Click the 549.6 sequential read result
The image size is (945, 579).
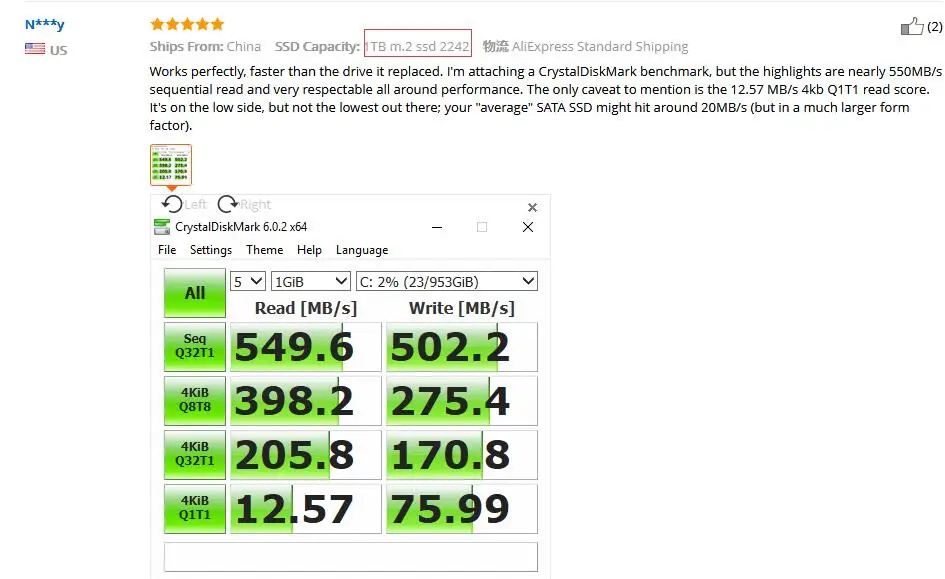tap(306, 347)
